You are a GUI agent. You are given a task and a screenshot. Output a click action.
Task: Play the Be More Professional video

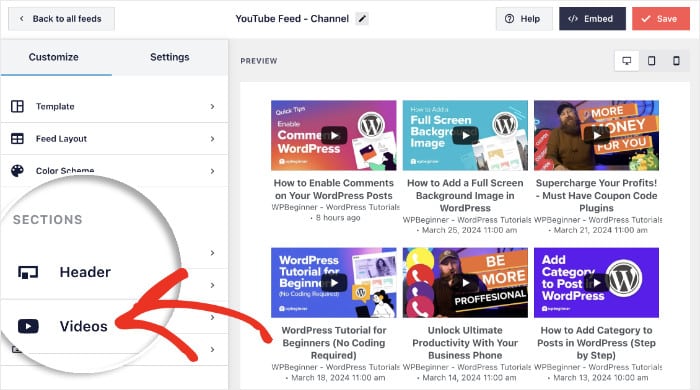tap(465, 283)
